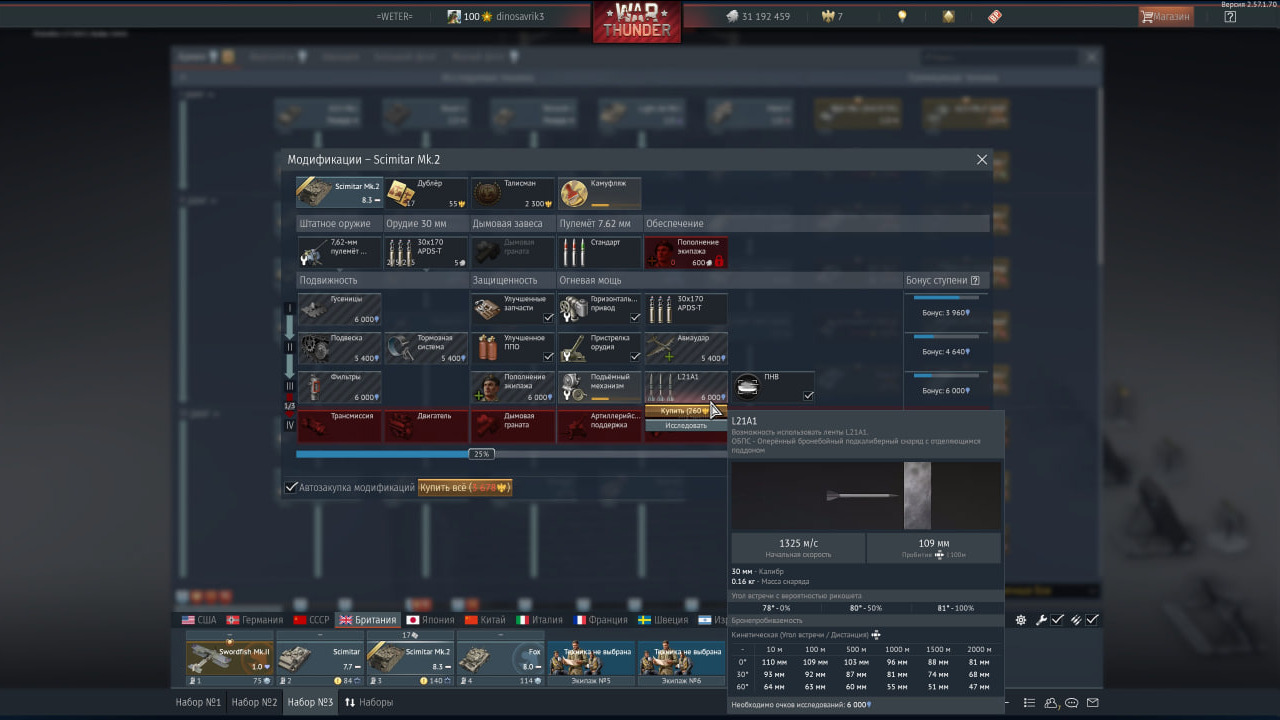Select the США nation tab
Viewport: 1280px width, 720px height.
199,620
